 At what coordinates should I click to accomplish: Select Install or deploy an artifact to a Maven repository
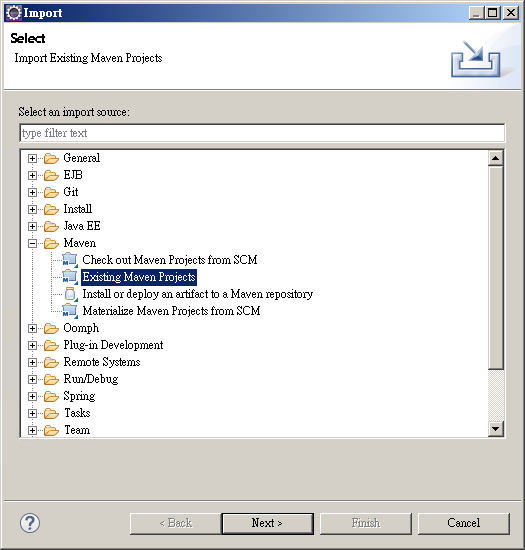click(197, 294)
